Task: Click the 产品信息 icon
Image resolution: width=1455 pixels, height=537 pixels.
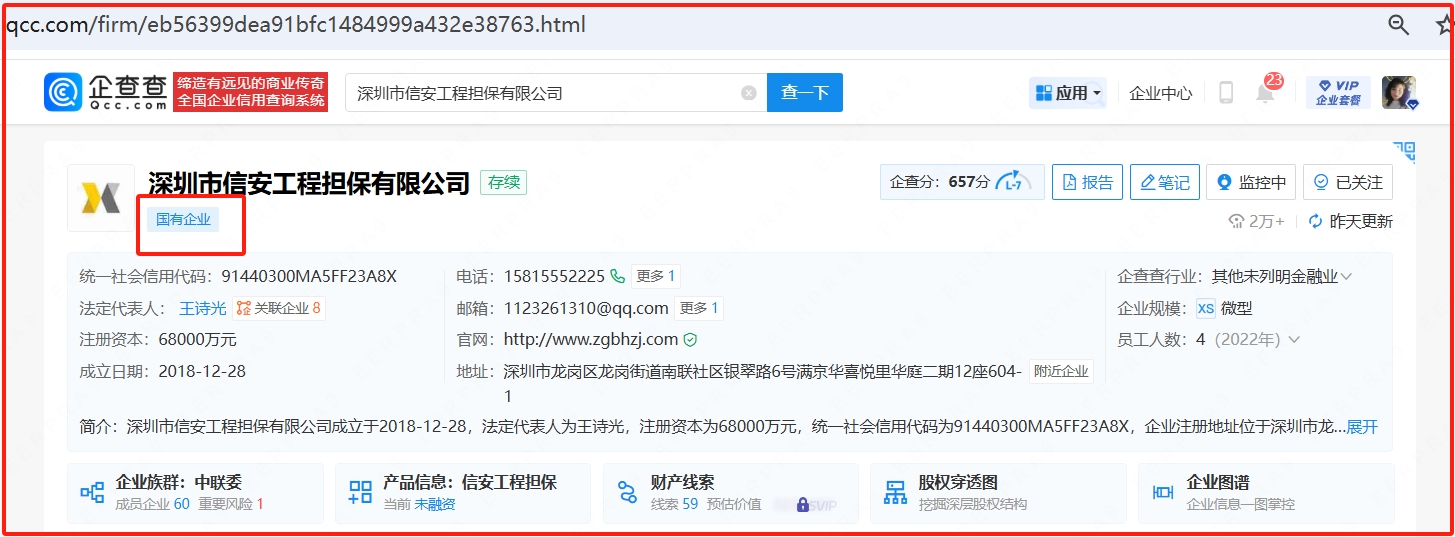Action: pos(360,492)
